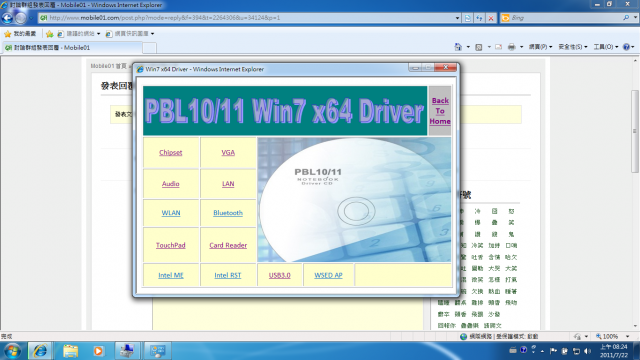This screenshot has height=360, width=640.
Task: Click the fourth taskbar program icon
Action: (127, 351)
